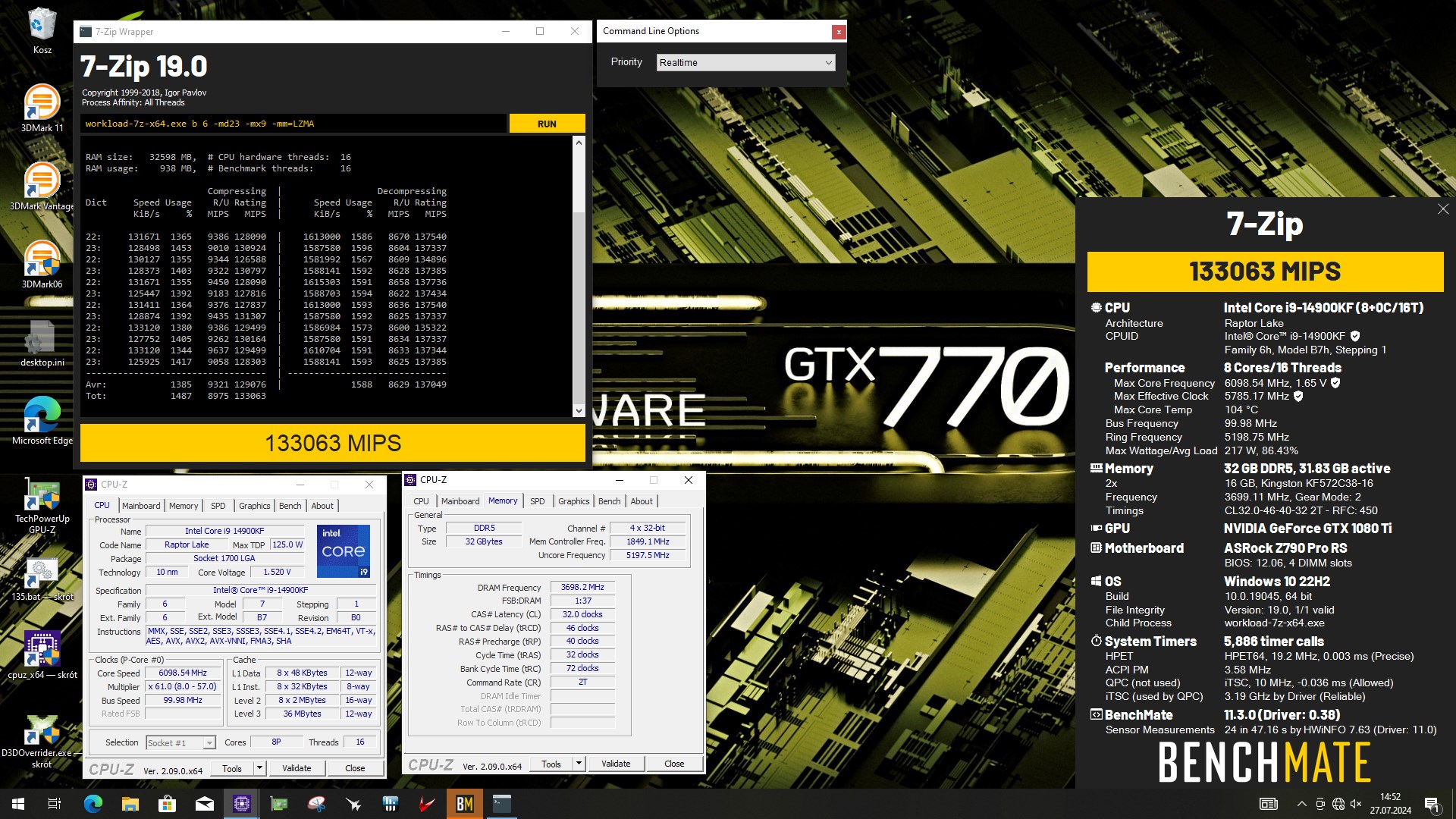Select Bench tab in CPU-Z Memory window
This screenshot has height=819, width=1456.
coord(610,501)
